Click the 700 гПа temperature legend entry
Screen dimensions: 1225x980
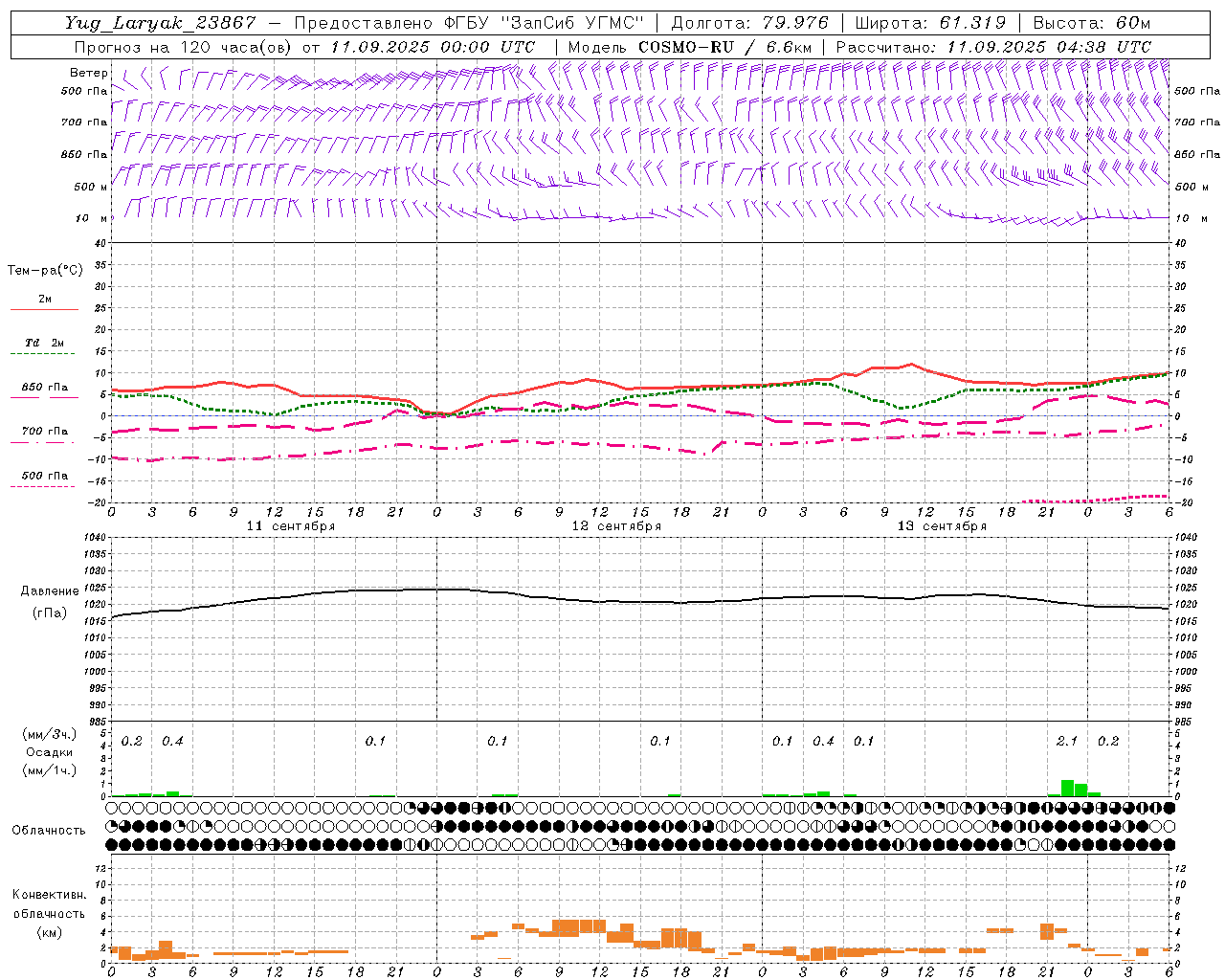tap(44, 432)
